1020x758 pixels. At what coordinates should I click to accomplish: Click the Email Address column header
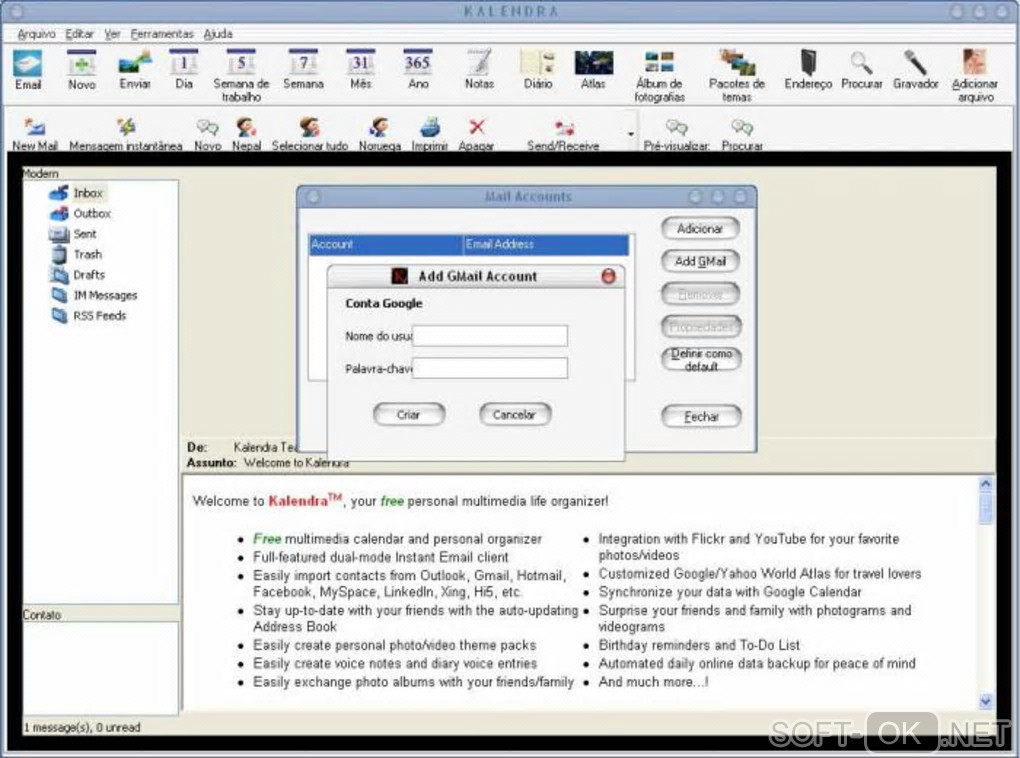pos(546,245)
